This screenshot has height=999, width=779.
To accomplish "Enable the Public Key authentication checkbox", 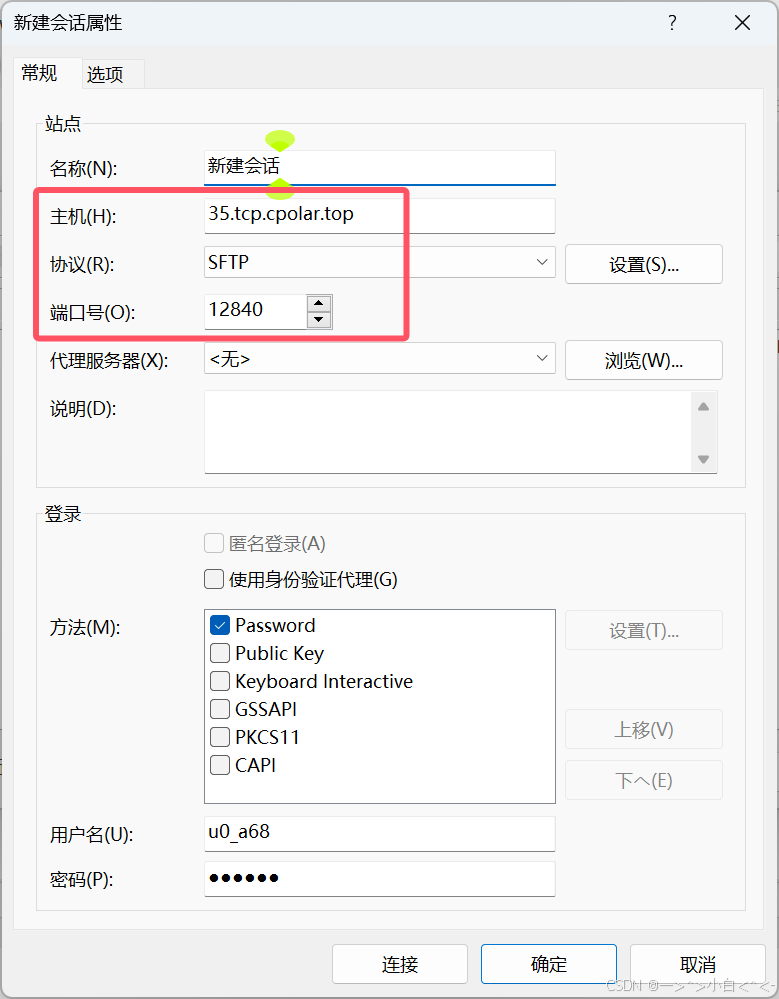I will pos(219,653).
